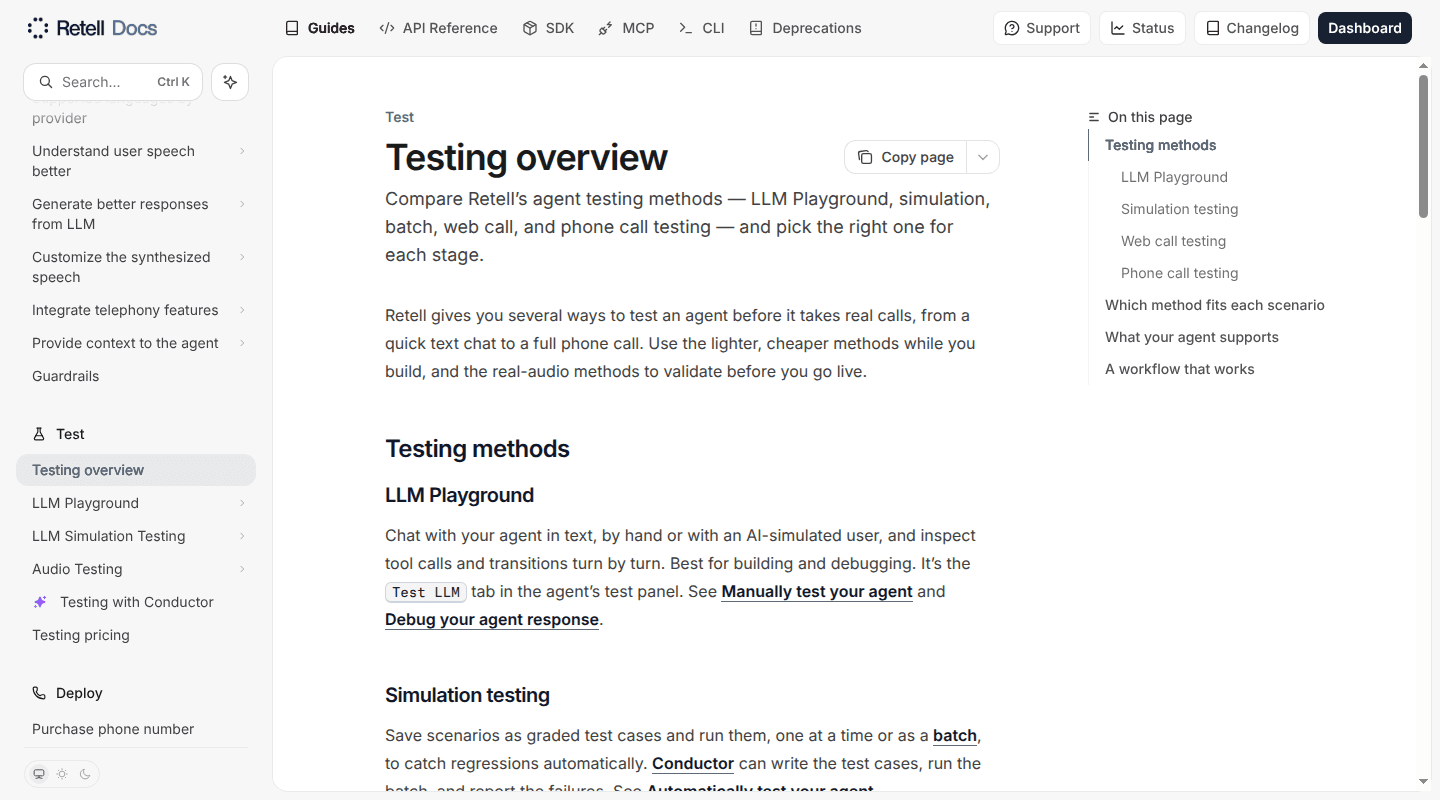Follow the Conductor link in text

[693, 763]
